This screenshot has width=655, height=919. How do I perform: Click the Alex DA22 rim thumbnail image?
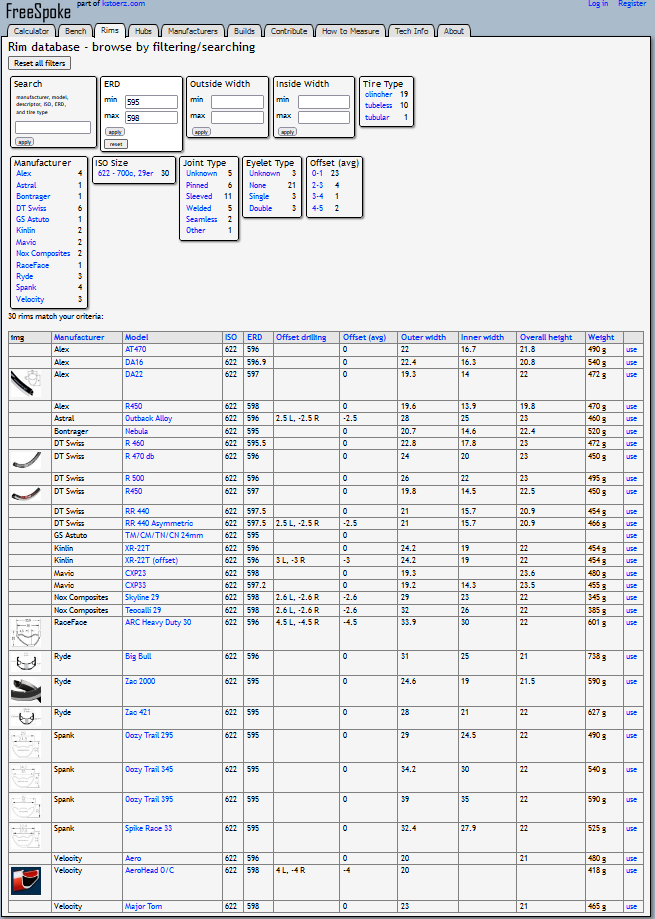(29, 384)
